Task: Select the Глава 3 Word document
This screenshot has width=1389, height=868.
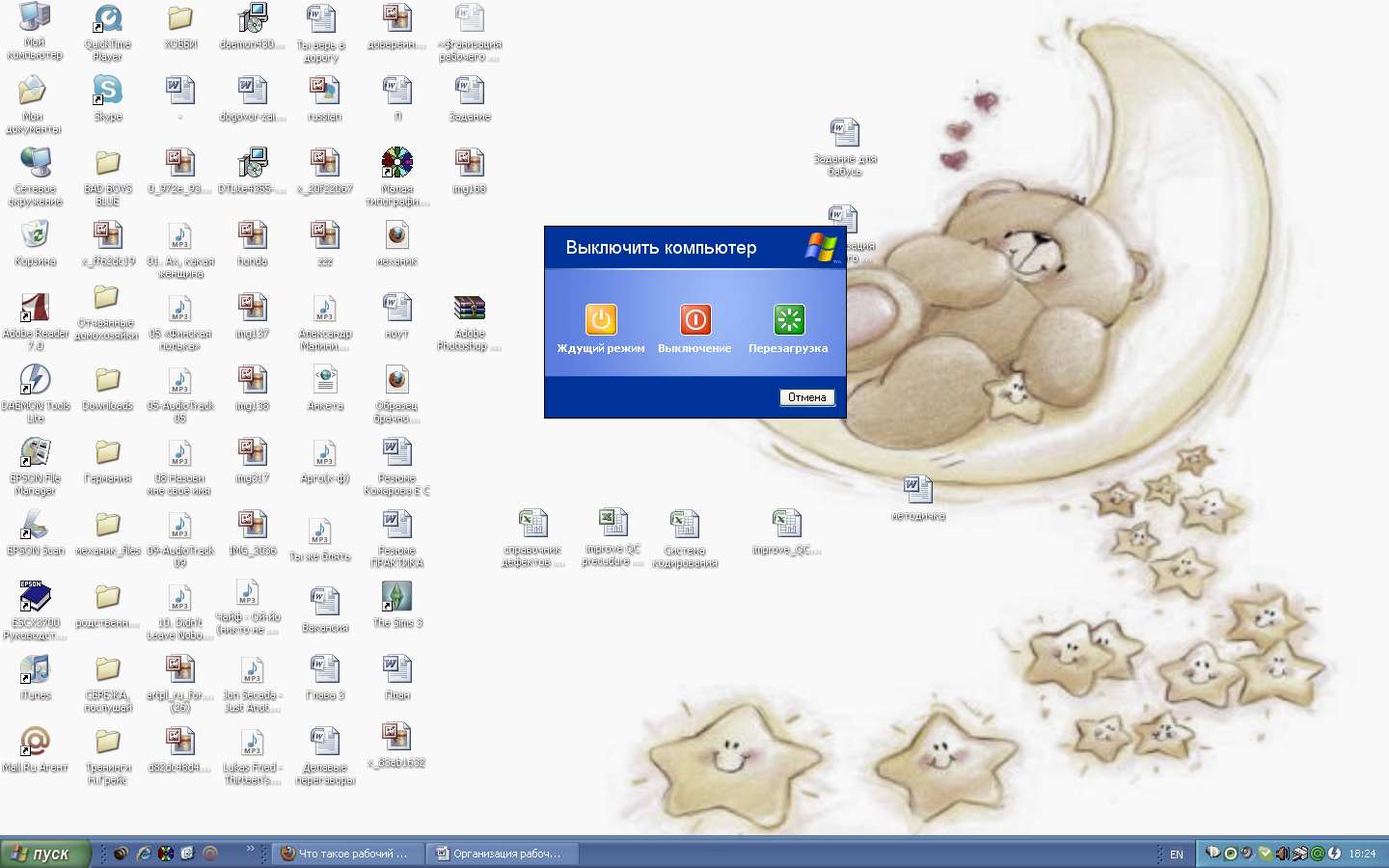Action: click(x=325, y=677)
